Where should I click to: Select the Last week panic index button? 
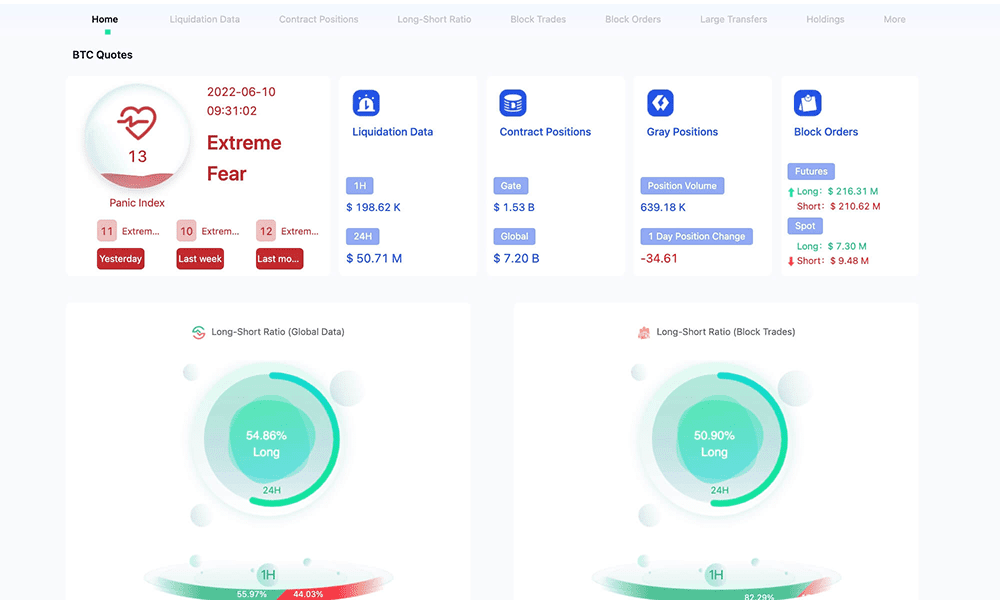pyautogui.click(x=200, y=259)
